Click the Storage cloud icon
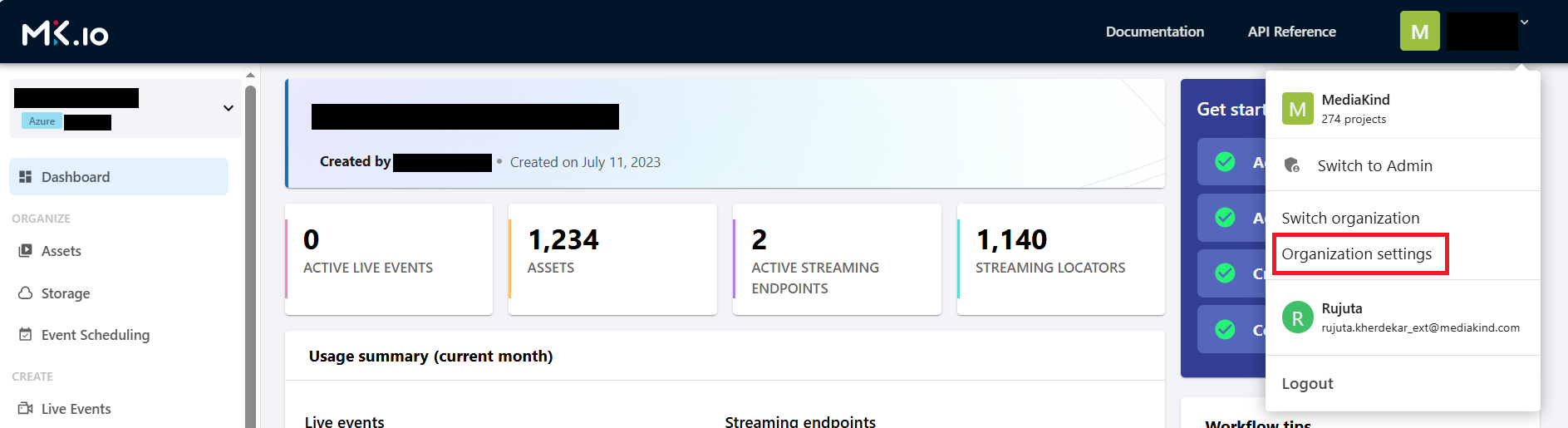Screen dimensions: 1568x428 (25, 293)
